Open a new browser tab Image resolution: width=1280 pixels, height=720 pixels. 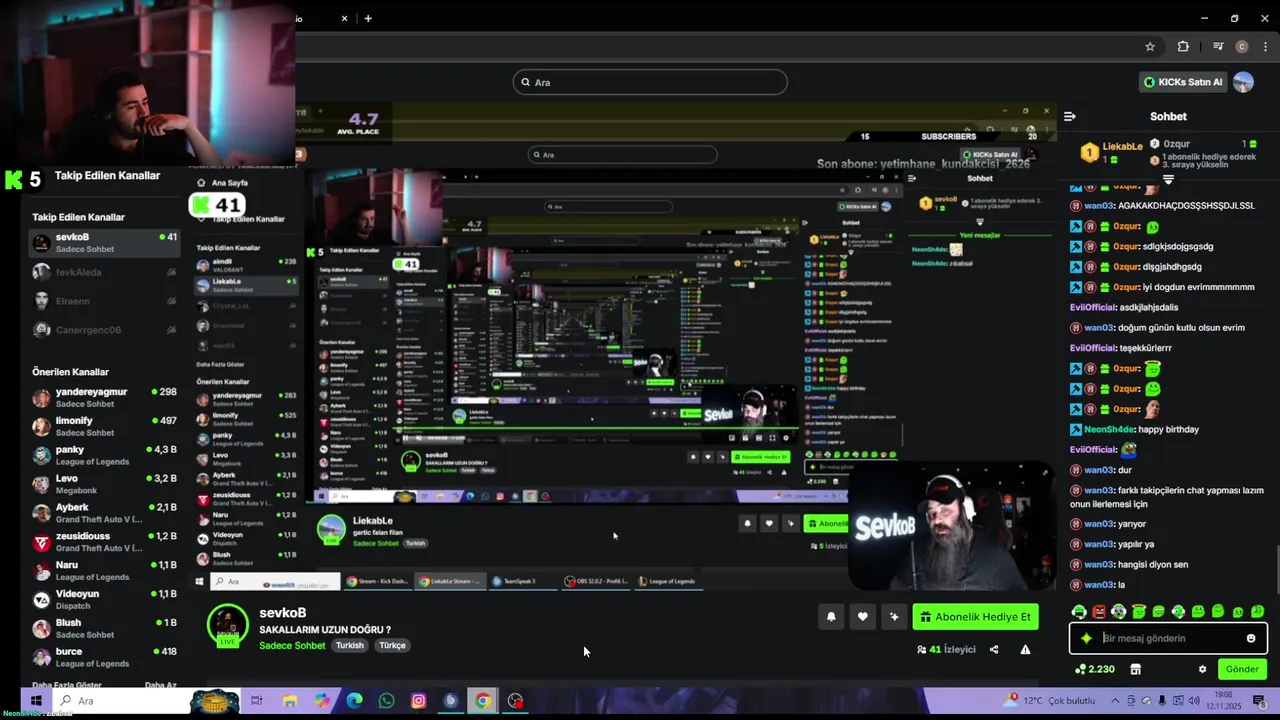(368, 18)
